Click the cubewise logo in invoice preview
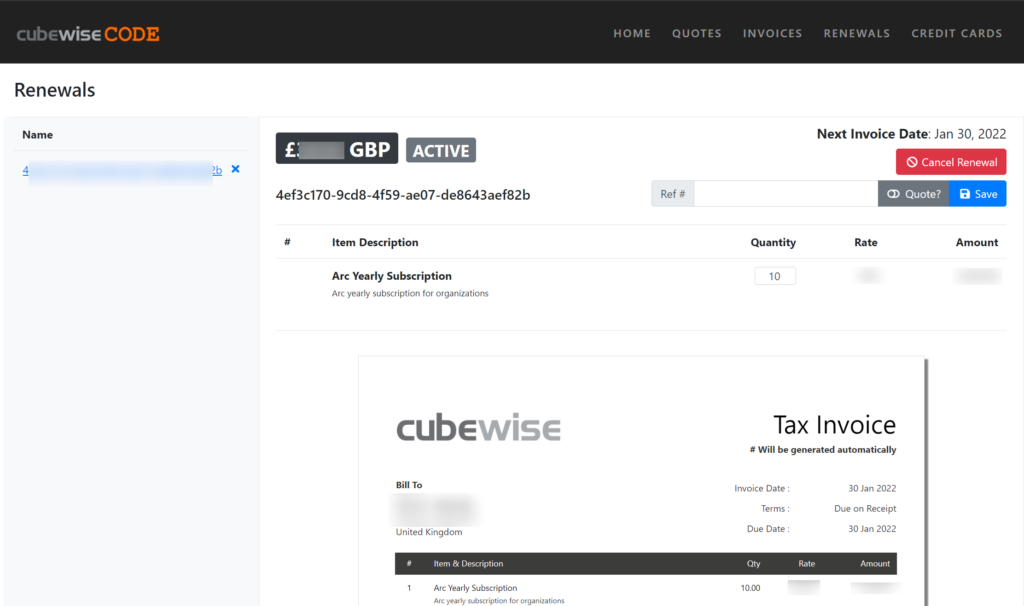 click(478, 429)
